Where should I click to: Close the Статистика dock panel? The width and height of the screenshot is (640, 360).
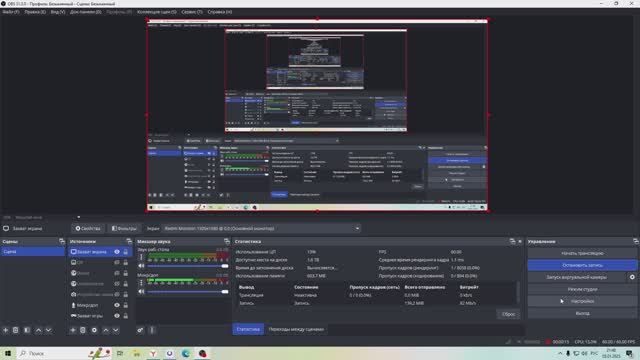(520, 241)
